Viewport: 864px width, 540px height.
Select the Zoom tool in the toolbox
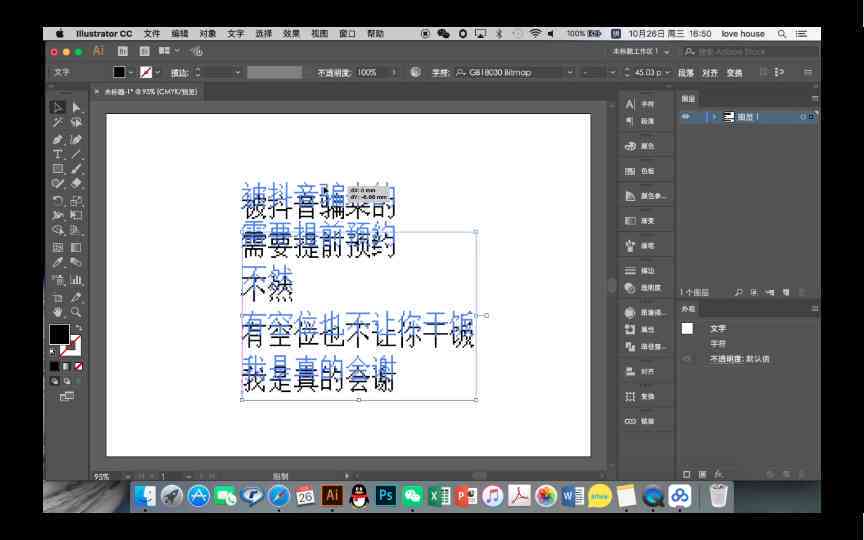pos(76,312)
